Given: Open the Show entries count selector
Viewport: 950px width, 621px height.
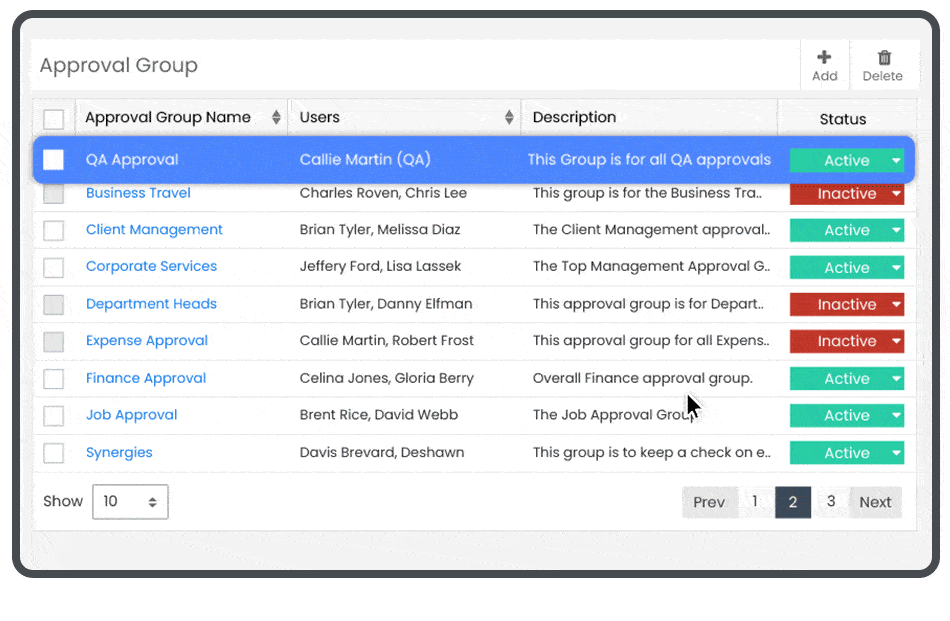Looking at the screenshot, I should coord(130,501).
